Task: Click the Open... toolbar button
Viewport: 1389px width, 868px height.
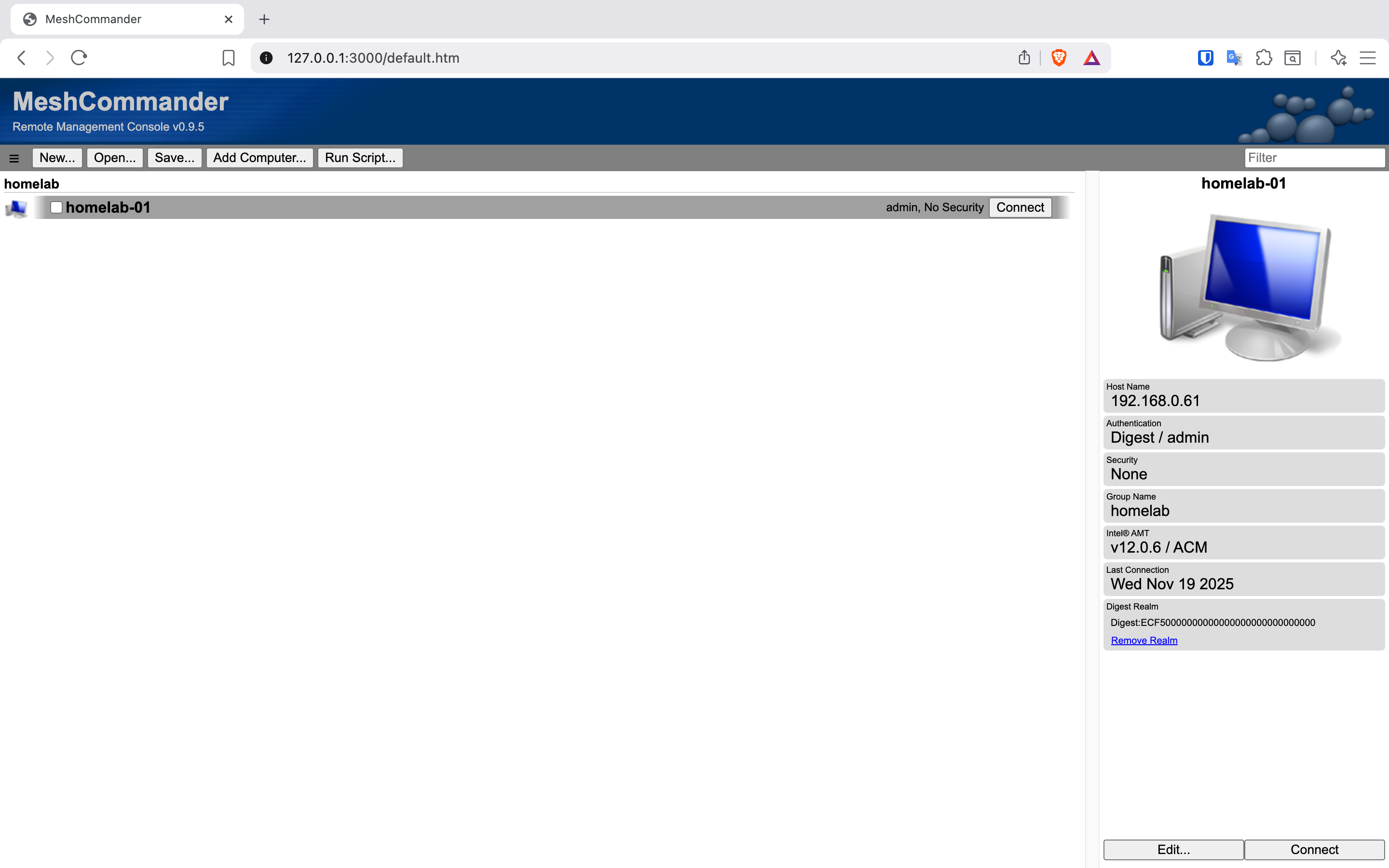Action: coord(115,158)
